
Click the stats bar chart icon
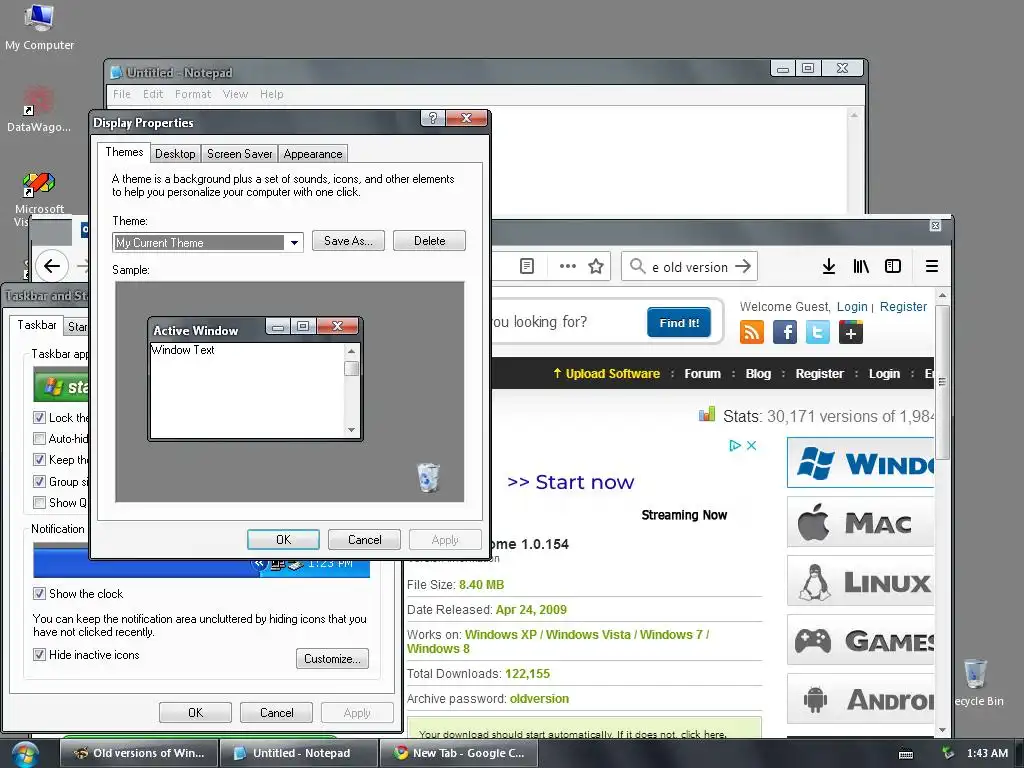(x=707, y=414)
